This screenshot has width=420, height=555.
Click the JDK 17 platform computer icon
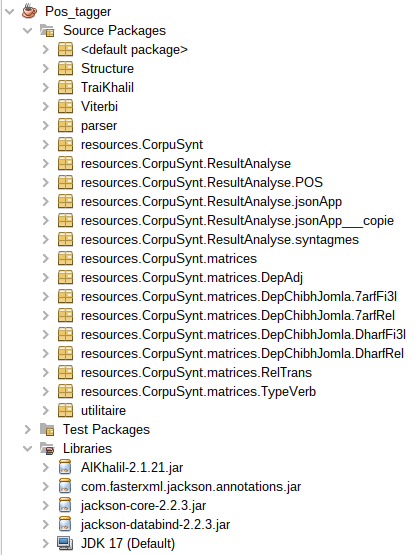click(65, 543)
